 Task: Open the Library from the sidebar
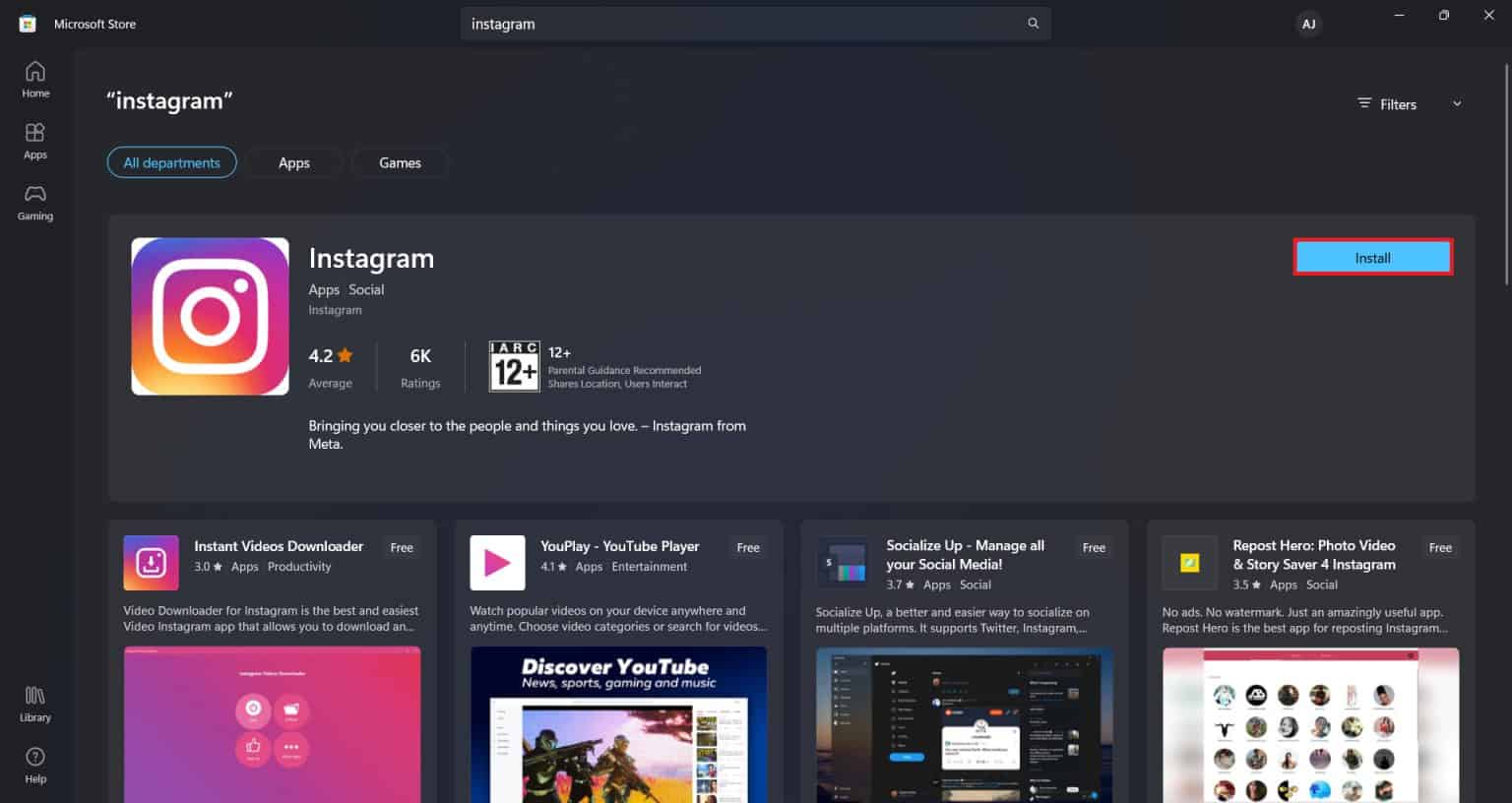click(x=34, y=704)
